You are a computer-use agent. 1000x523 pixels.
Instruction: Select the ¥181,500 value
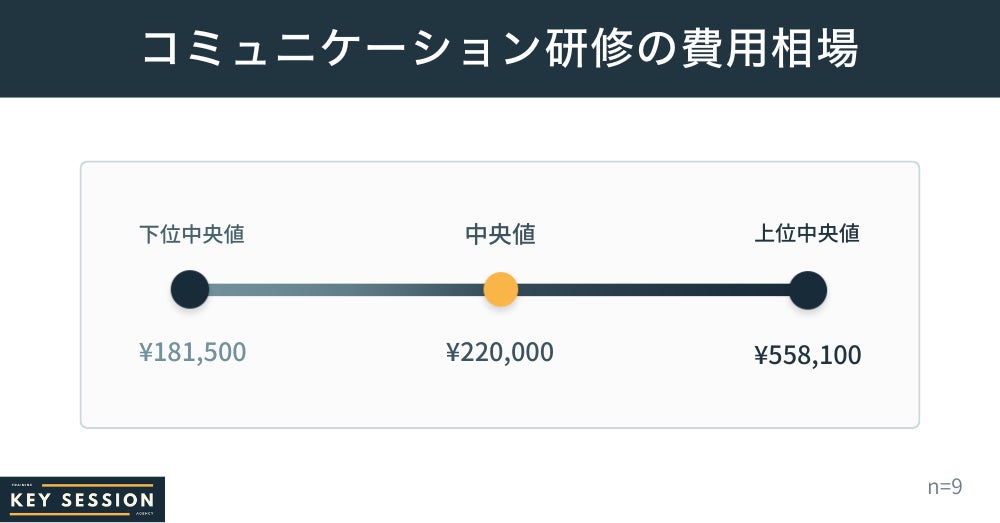pos(192,352)
